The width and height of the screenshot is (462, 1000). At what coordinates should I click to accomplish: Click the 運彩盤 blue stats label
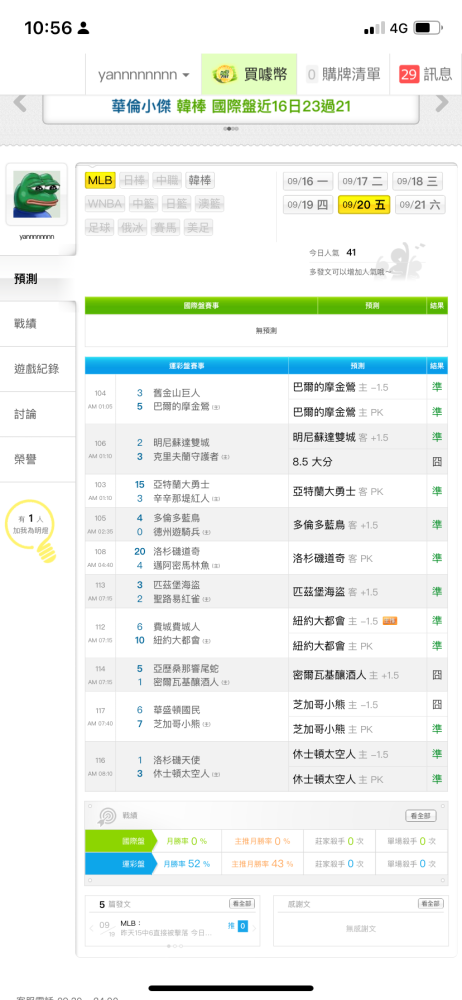(121, 864)
